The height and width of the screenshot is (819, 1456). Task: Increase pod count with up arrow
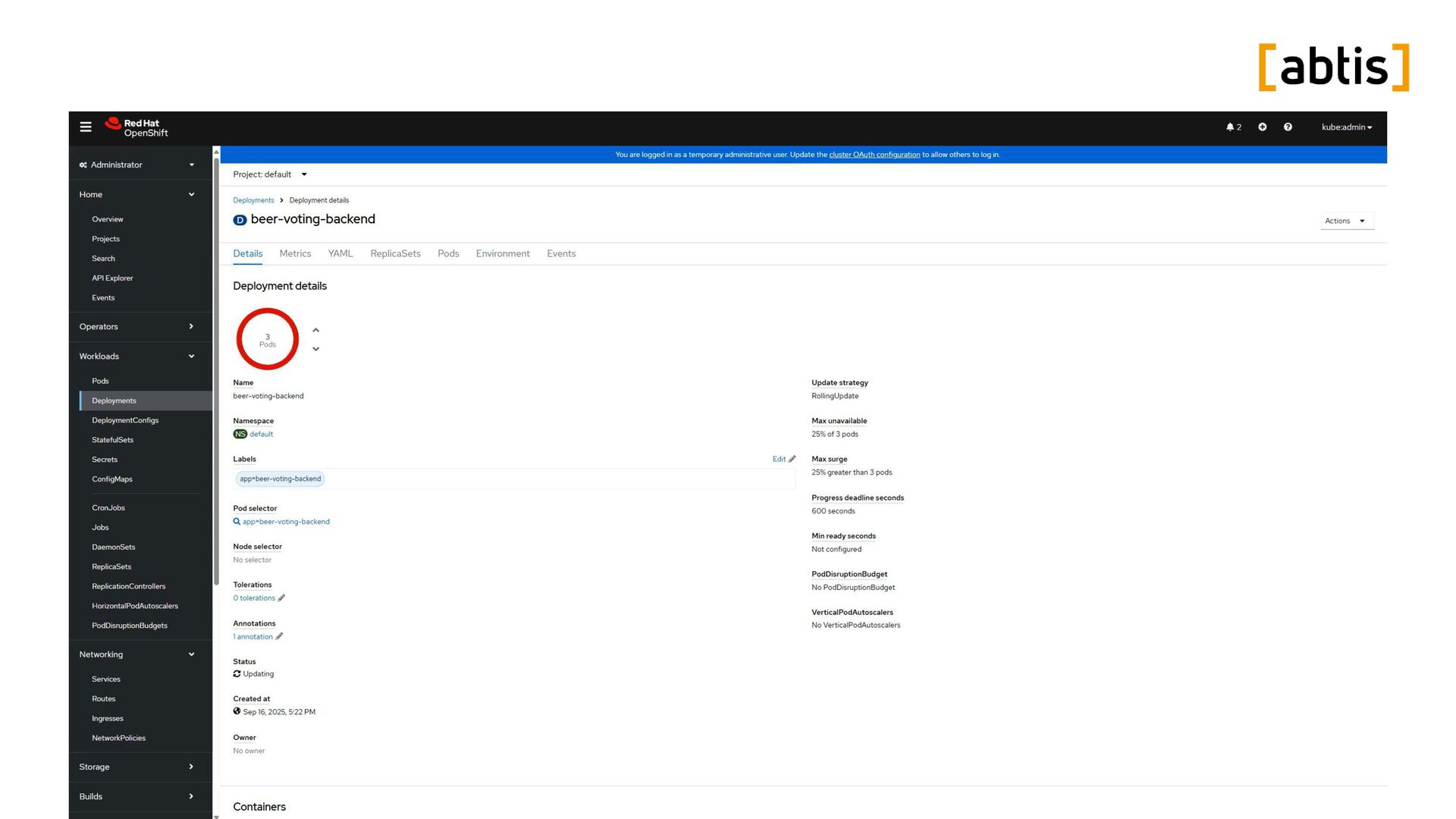pos(316,330)
